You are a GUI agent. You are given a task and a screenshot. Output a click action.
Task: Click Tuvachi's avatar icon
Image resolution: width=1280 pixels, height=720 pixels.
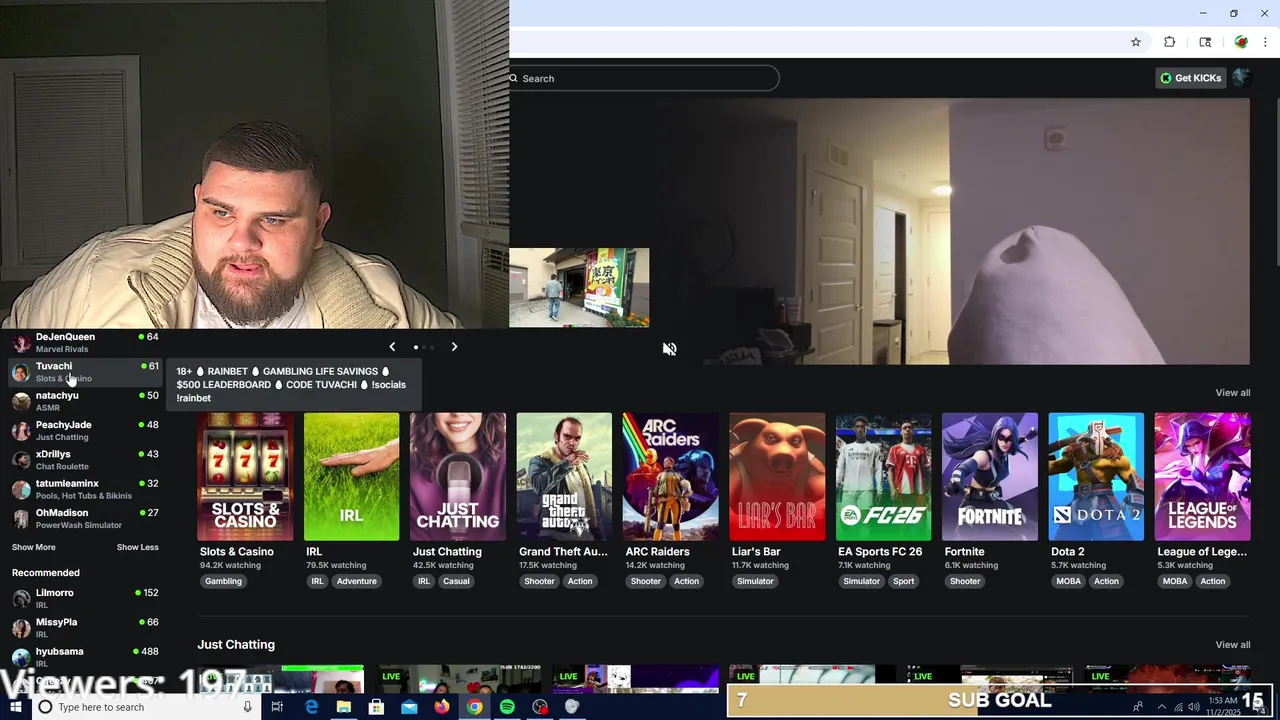point(21,373)
